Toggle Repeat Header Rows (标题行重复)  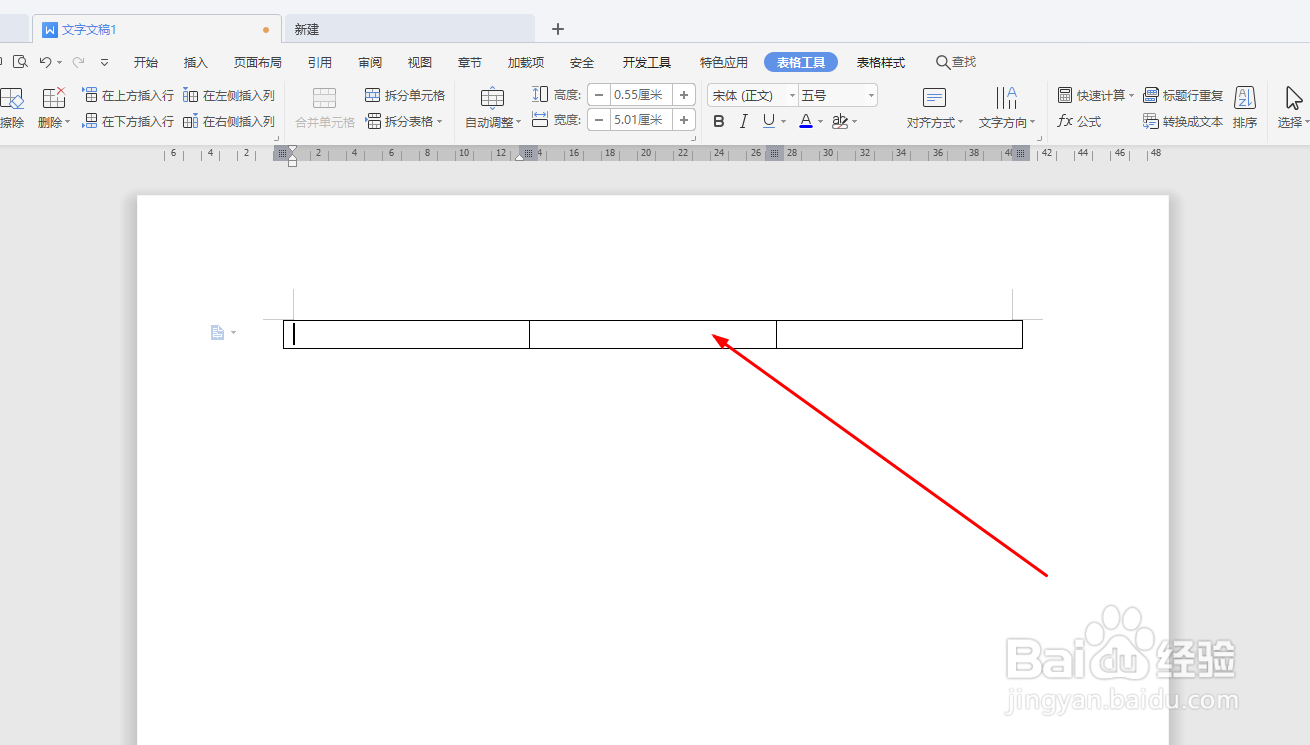[1183, 96]
